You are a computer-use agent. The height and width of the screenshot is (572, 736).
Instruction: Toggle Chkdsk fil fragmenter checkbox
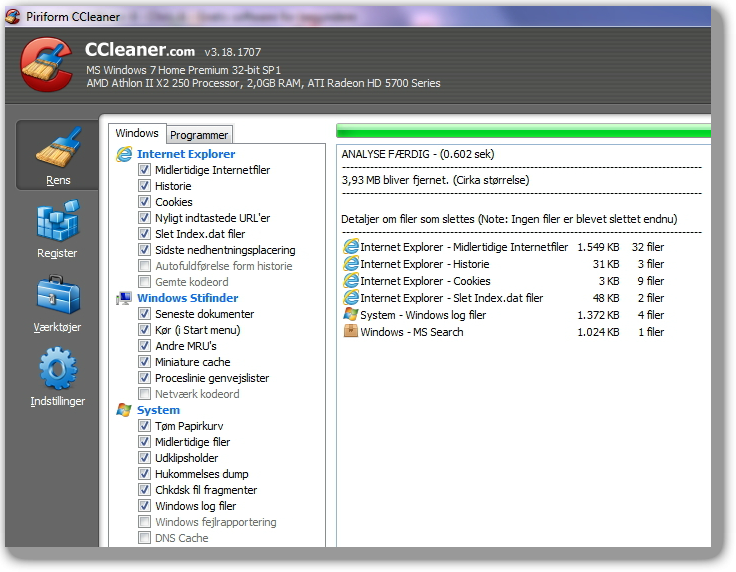[x=144, y=489]
